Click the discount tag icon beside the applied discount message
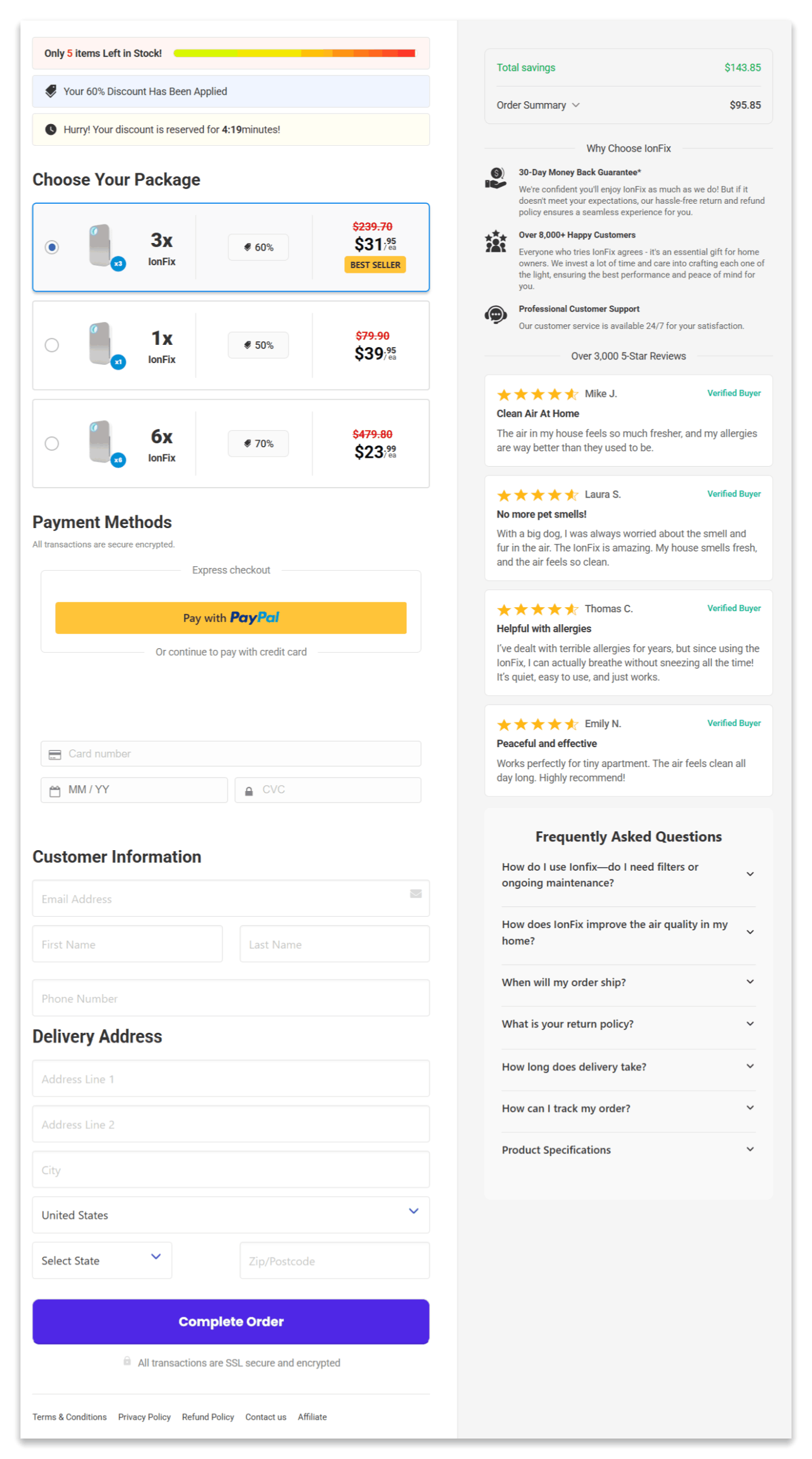812x1459 pixels. pos(51,91)
